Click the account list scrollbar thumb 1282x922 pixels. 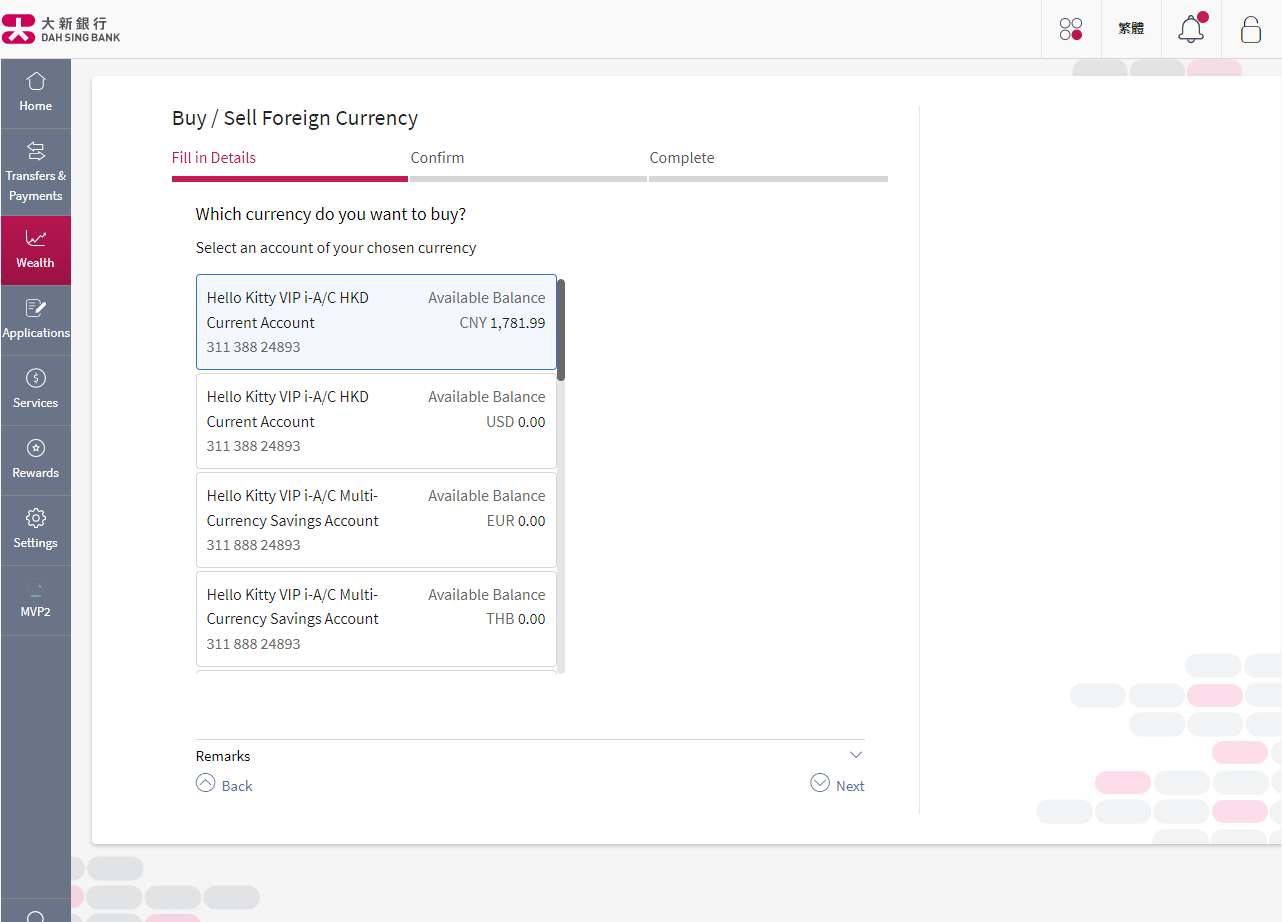561,330
